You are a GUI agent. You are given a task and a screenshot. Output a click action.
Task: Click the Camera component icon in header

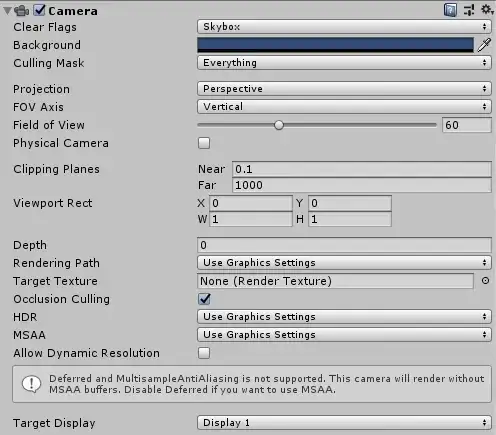click(22, 11)
